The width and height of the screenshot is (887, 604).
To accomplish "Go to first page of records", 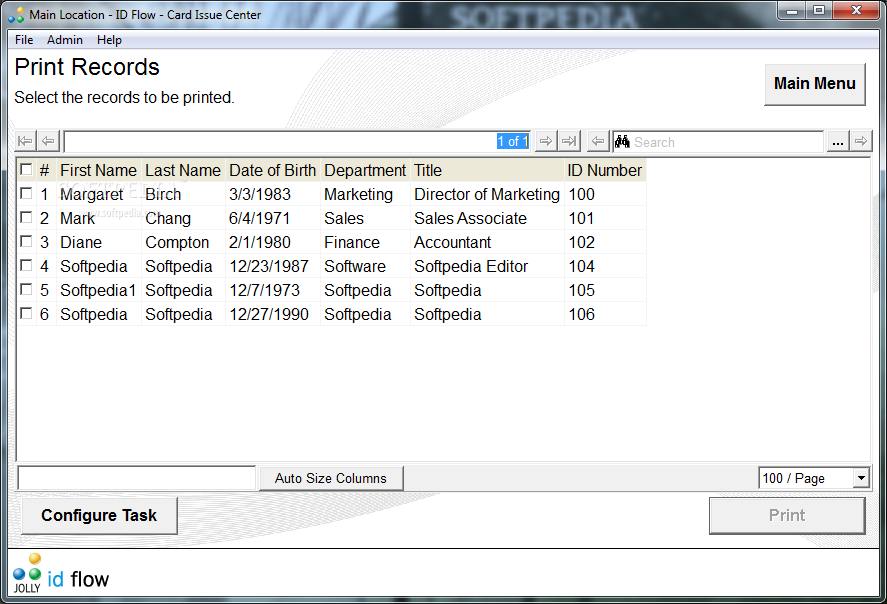I will (25, 141).
